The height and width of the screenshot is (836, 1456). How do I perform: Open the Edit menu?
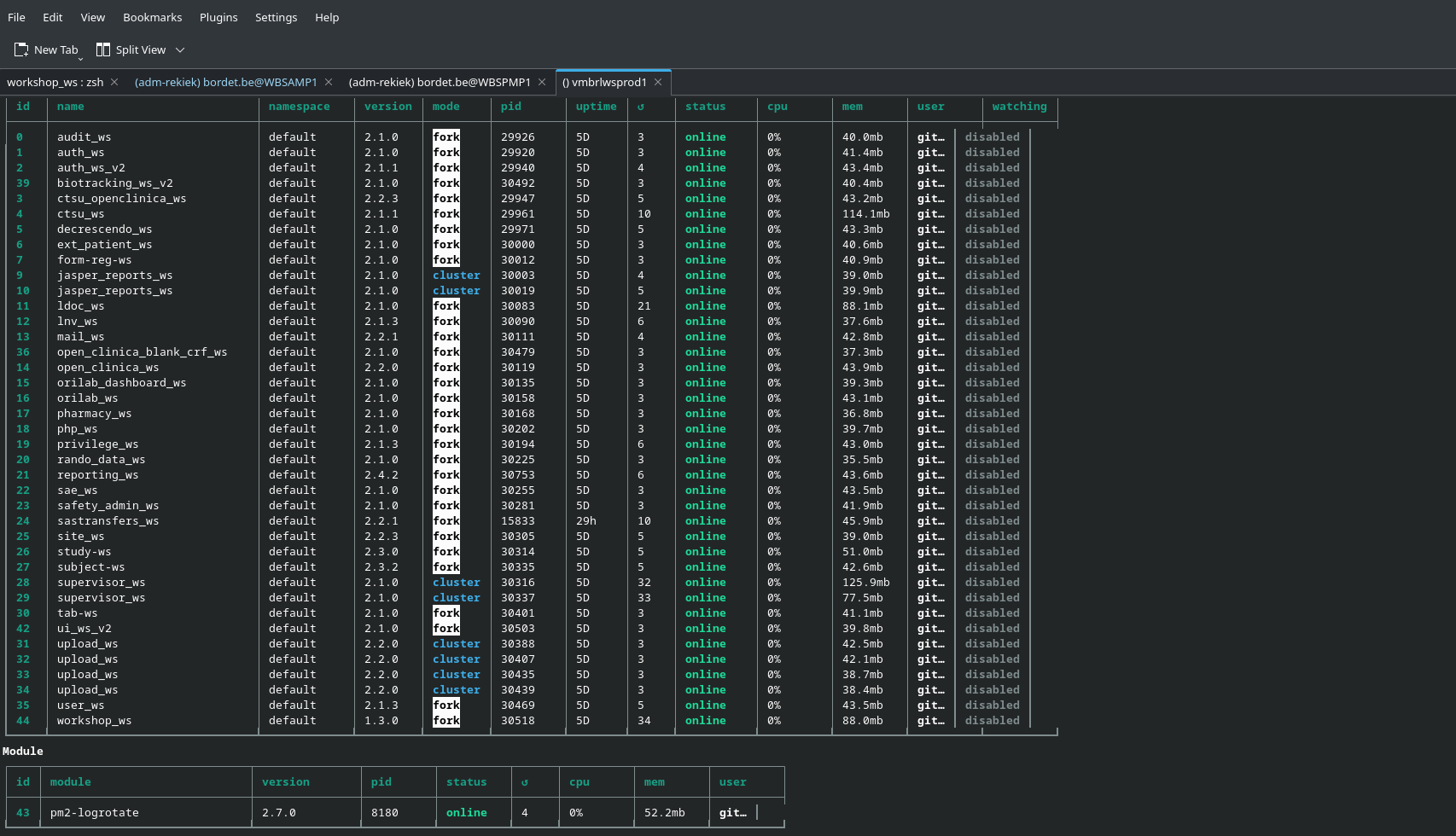coord(53,17)
